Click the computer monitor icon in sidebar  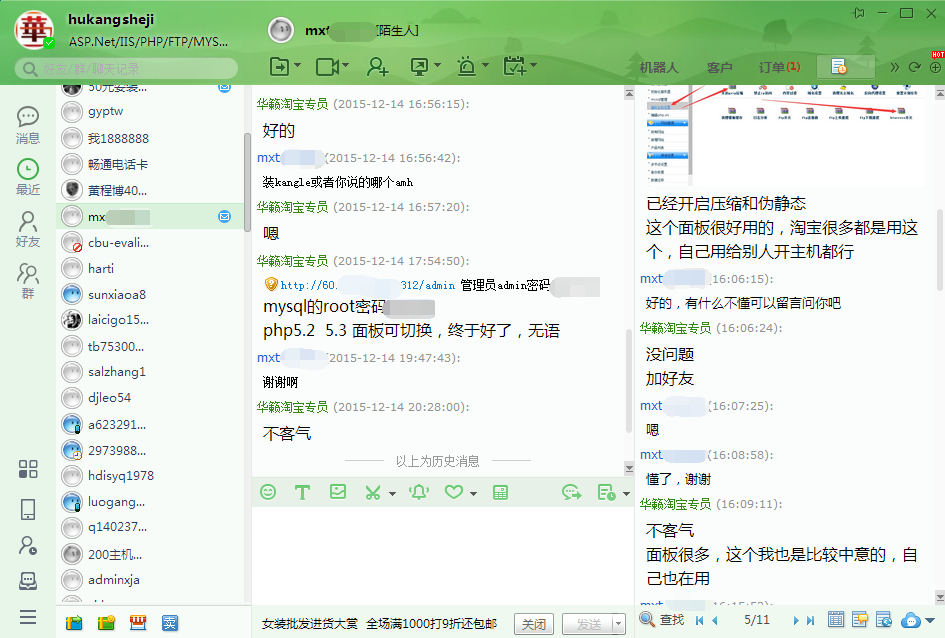click(28, 581)
